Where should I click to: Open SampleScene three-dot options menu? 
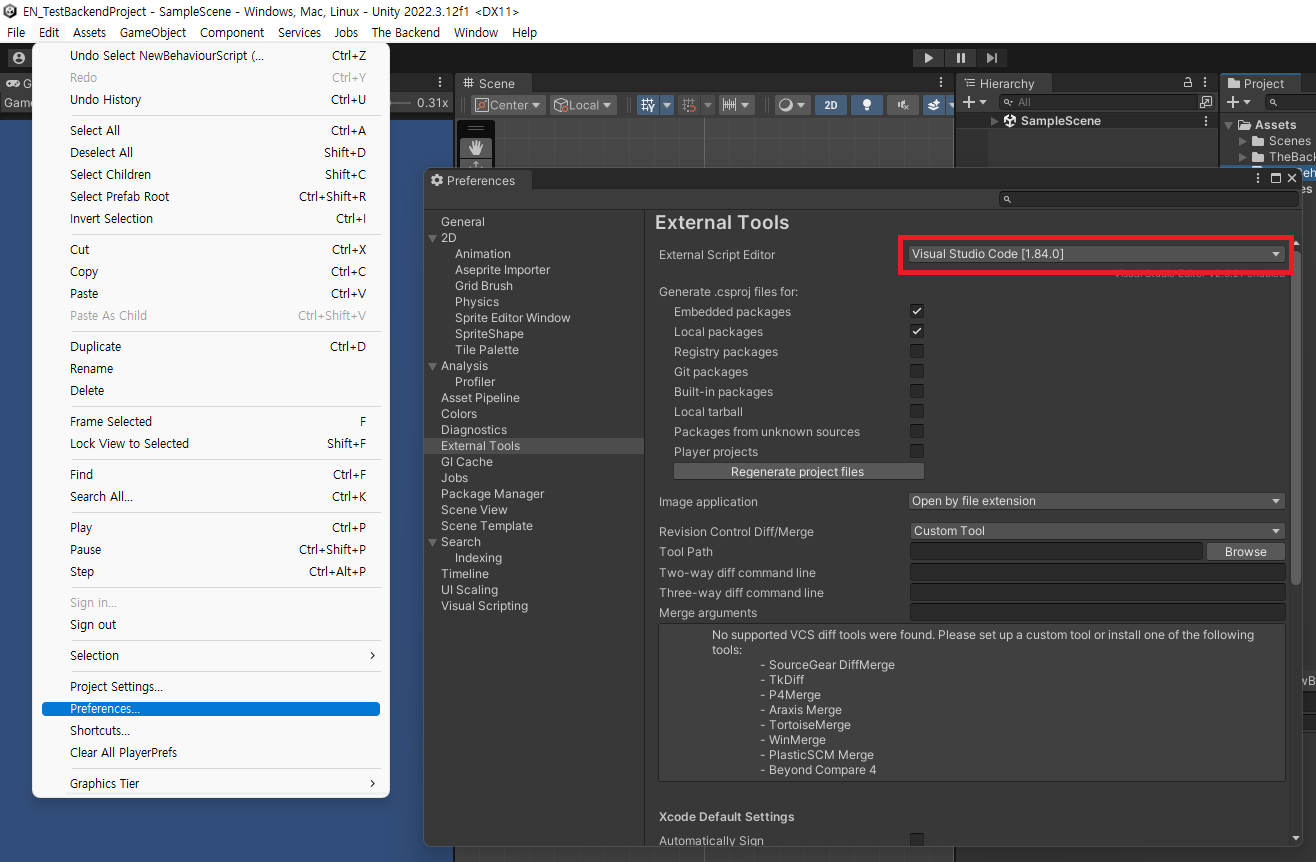pyautogui.click(x=1206, y=121)
